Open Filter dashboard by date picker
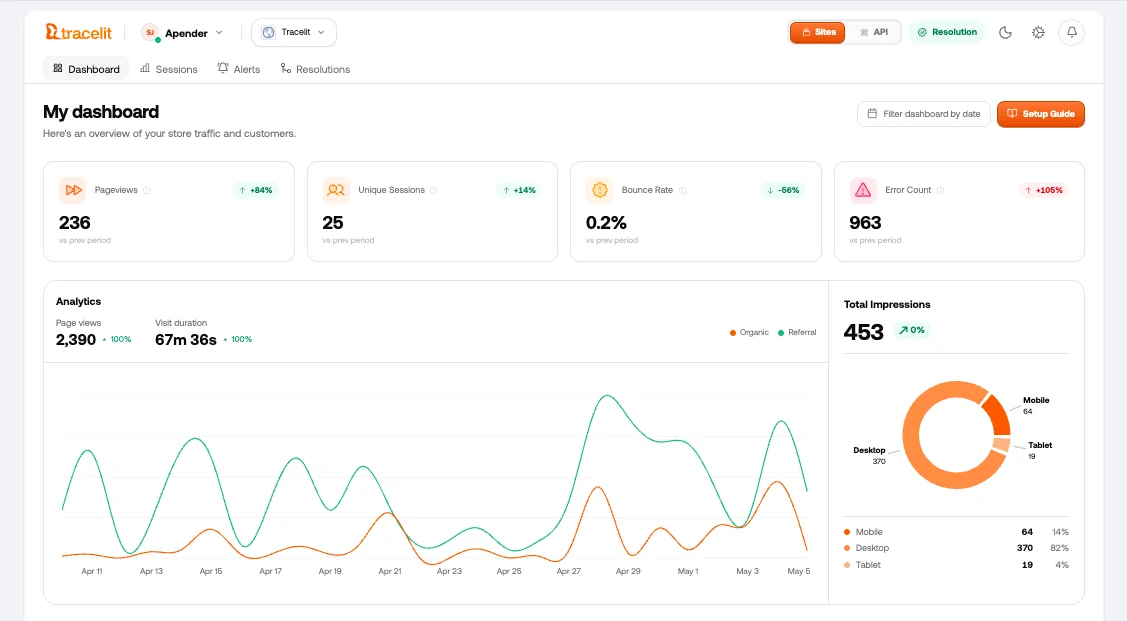 924,114
